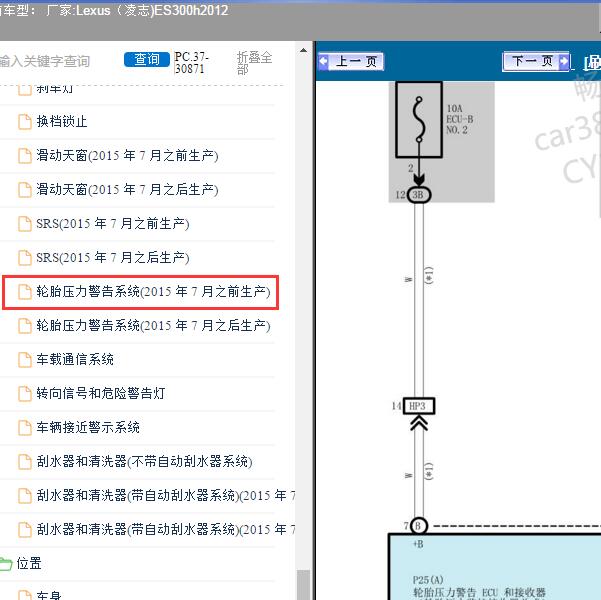Click file icon beside 车辆接近警示系统
The height and width of the screenshot is (600, 601).
(x=25, y=427)
